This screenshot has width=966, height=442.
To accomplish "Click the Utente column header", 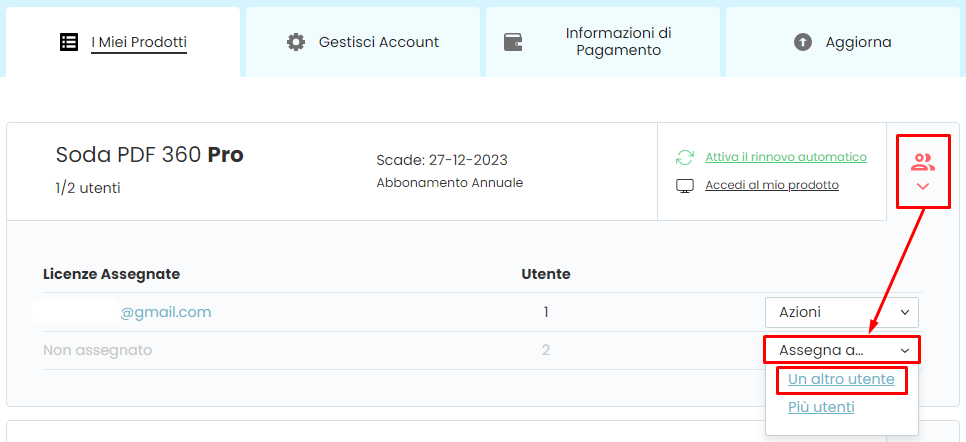I will click(x=546, y=274).
